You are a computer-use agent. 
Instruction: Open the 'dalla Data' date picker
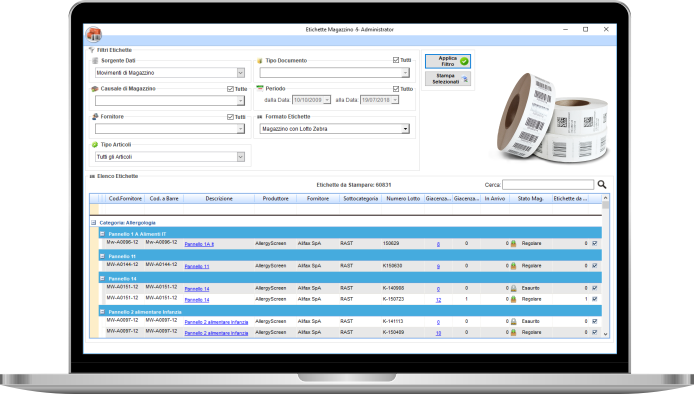pos(327,100)
